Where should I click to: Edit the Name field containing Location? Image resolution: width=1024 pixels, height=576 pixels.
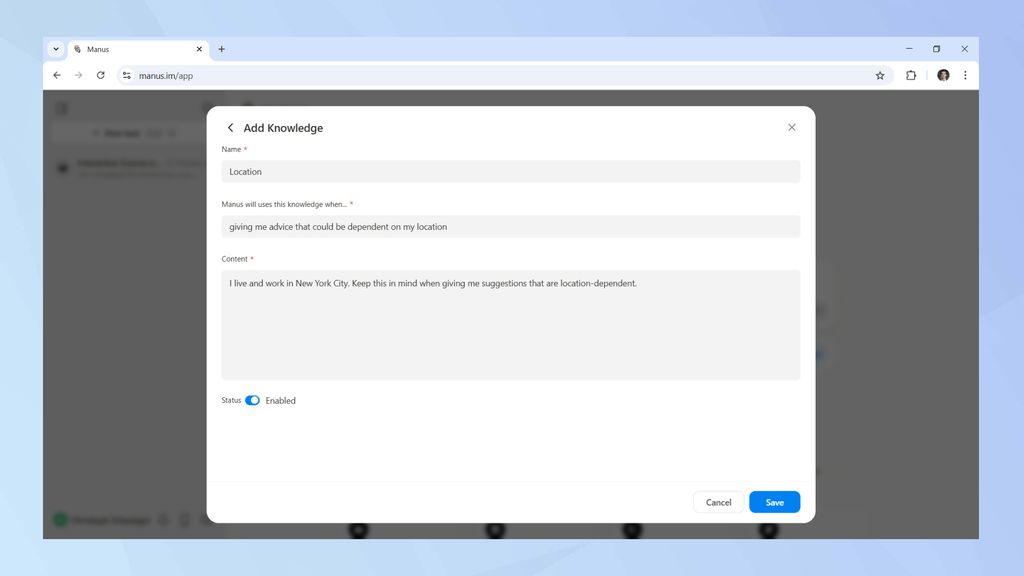click(x=509, y=171)
